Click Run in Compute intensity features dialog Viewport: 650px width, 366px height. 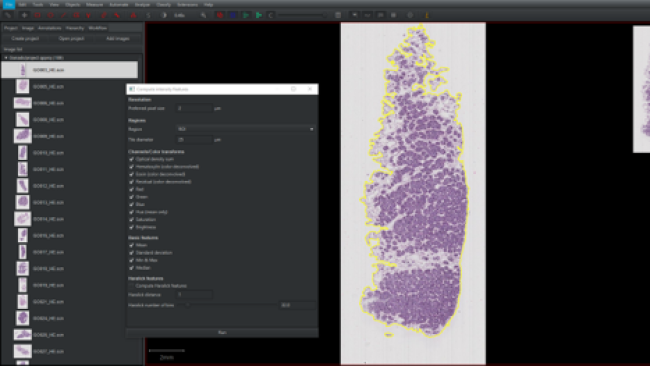[222, 332]
